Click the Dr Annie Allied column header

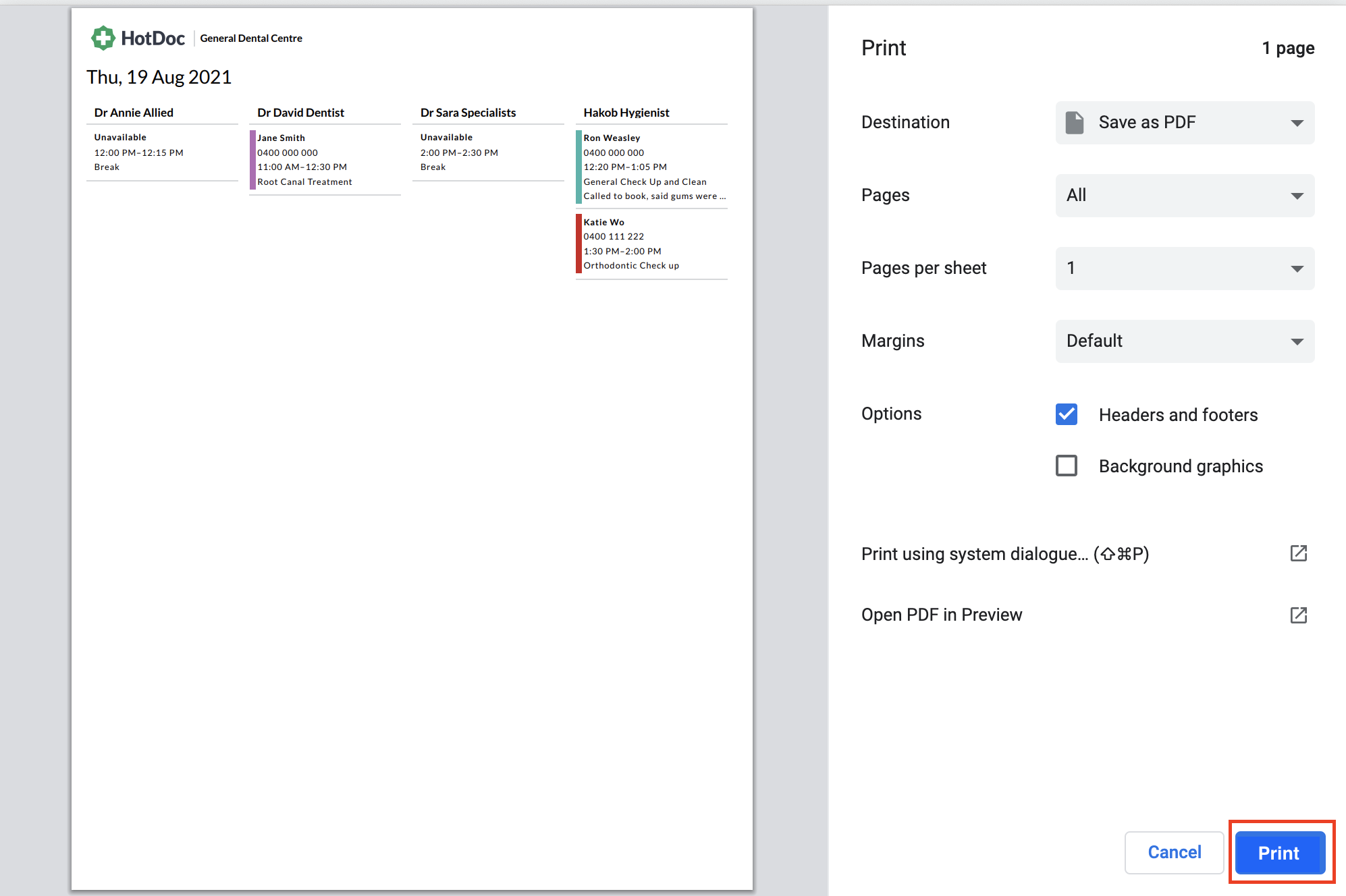point(134,113)
